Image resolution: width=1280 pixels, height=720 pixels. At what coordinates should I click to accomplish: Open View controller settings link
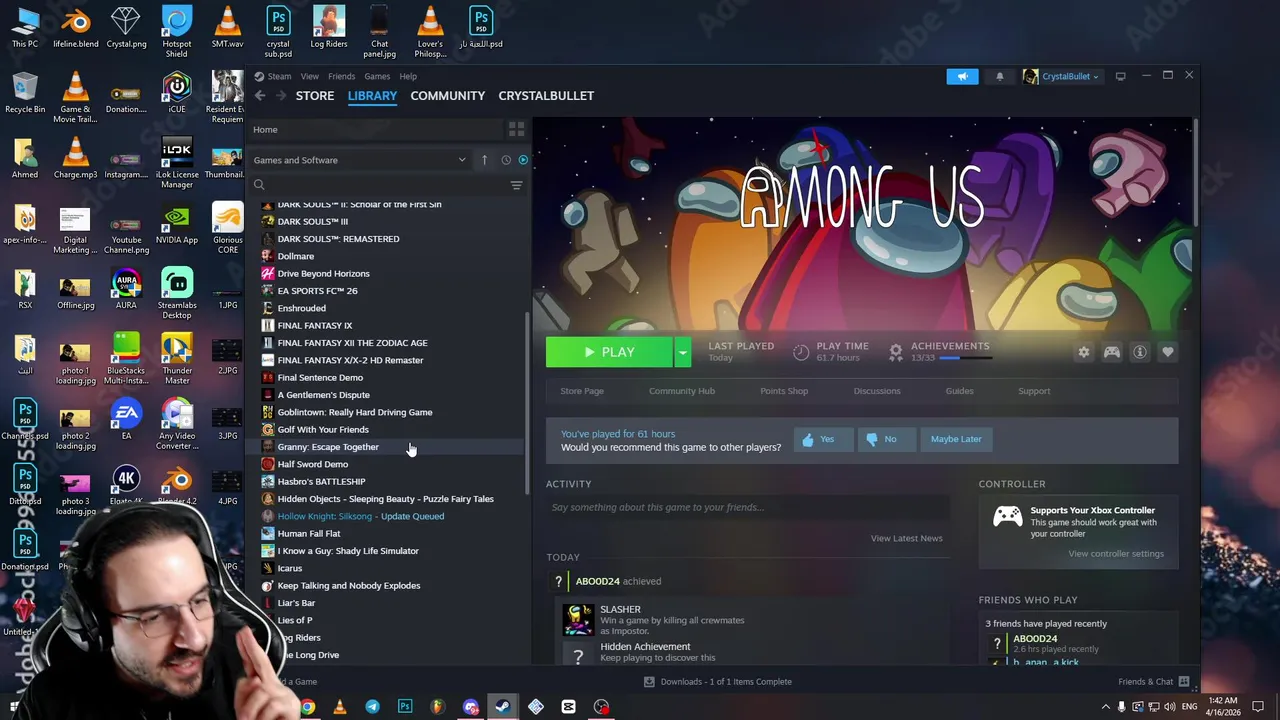point(1116,554)
